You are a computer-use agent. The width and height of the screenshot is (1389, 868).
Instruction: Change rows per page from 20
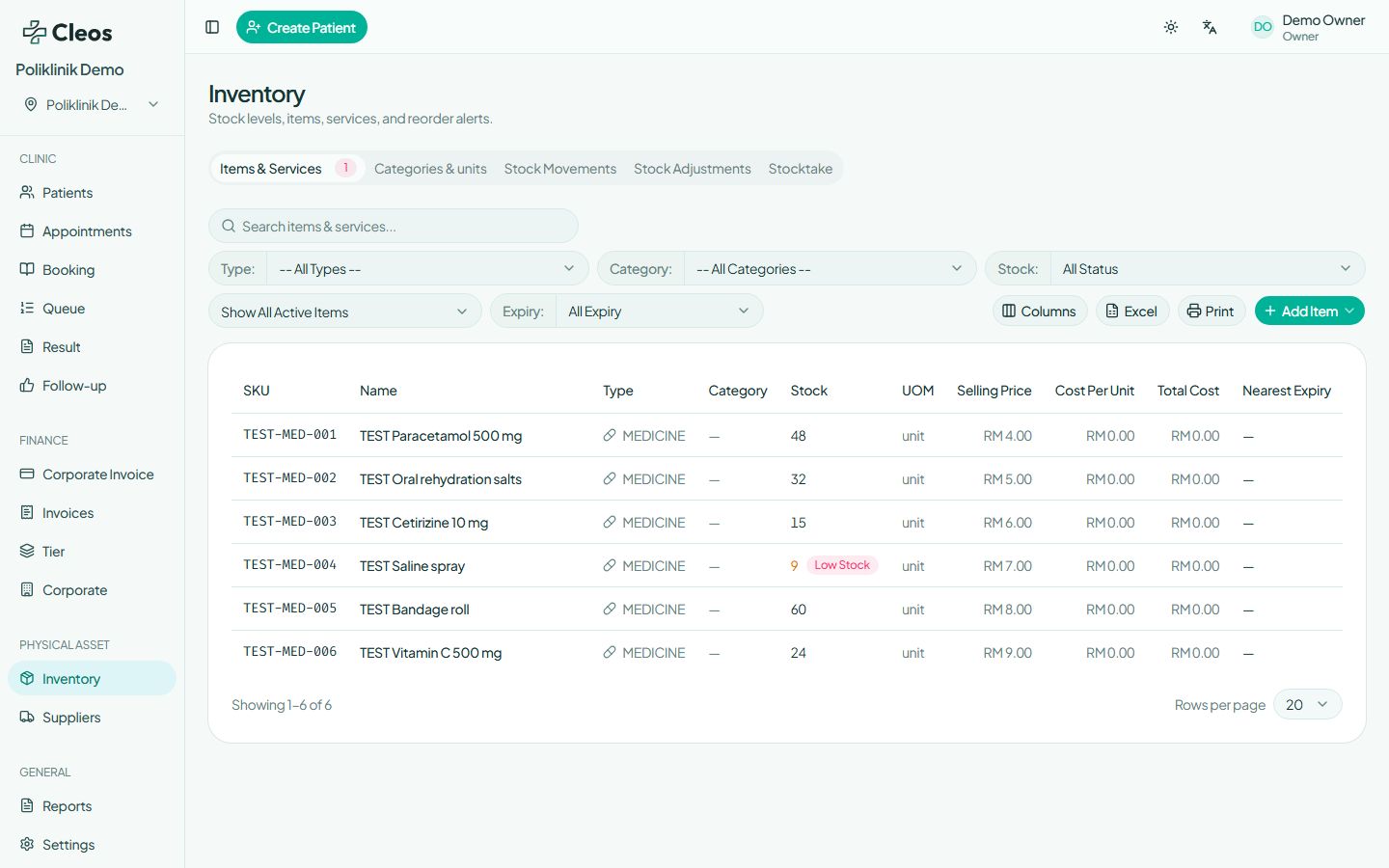[x=1307, y=705]
